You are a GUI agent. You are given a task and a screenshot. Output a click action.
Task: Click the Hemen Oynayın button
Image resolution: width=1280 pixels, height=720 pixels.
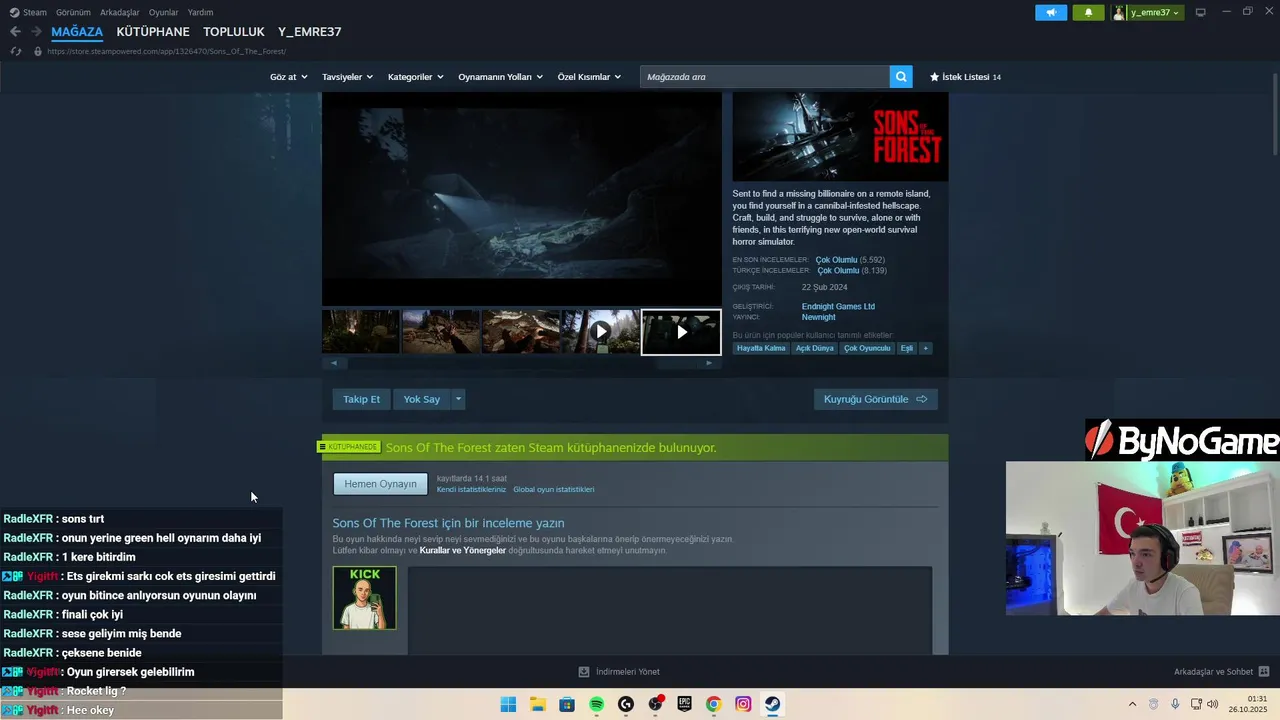[x=380, y=484]
